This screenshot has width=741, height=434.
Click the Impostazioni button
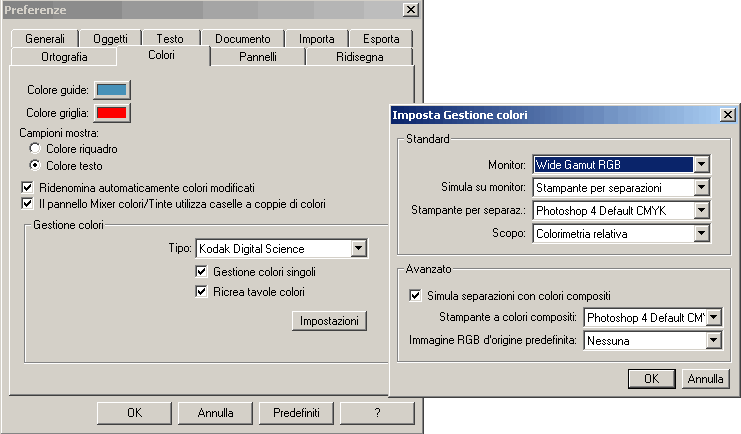click(x=329, y=321)
